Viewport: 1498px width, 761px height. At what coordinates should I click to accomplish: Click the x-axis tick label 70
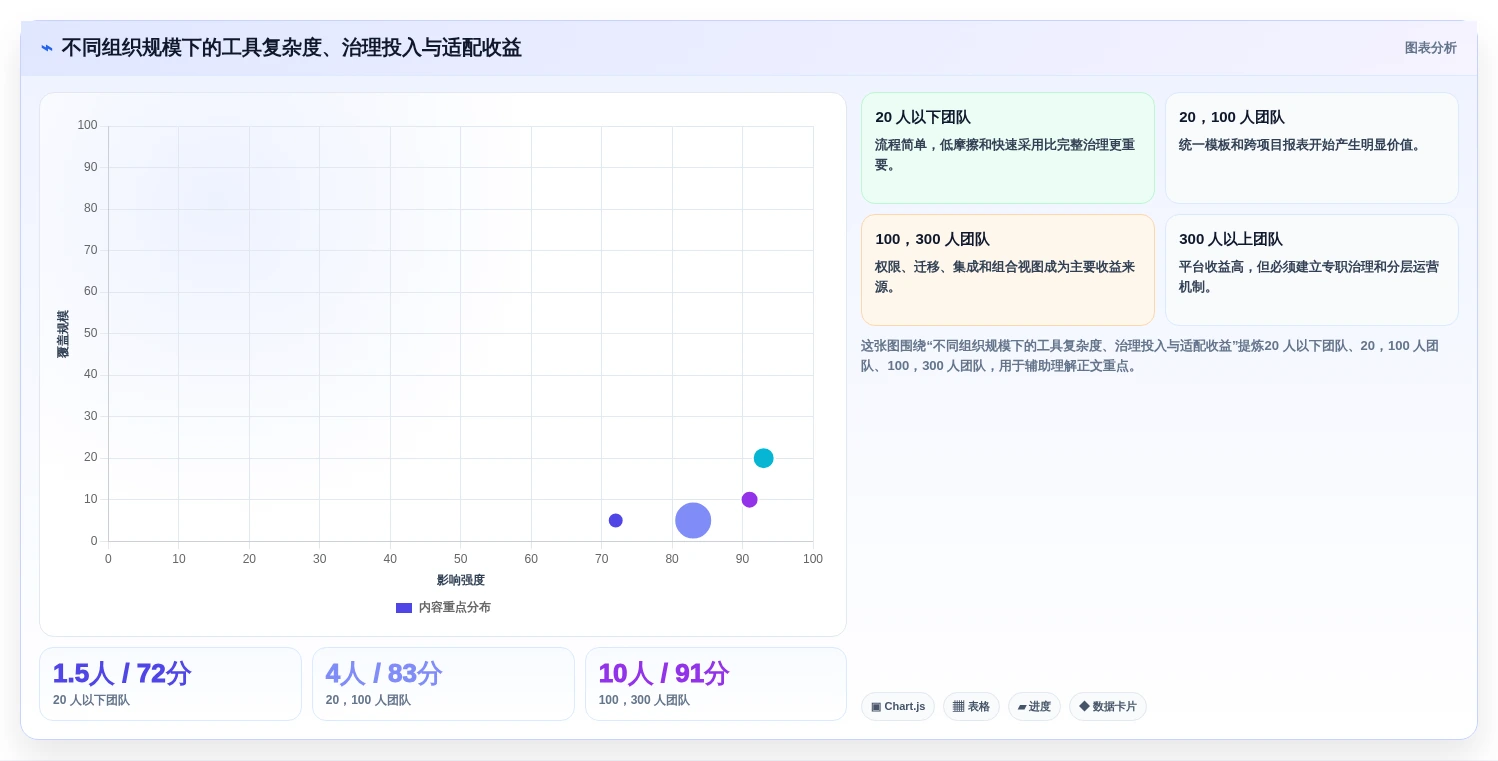coord(601,559)
